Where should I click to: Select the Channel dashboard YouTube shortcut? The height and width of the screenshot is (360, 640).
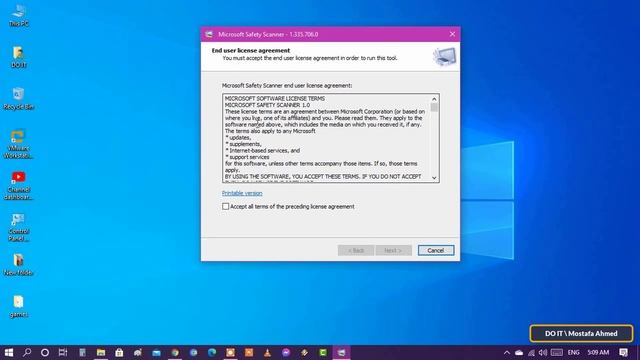click(18, 186)
